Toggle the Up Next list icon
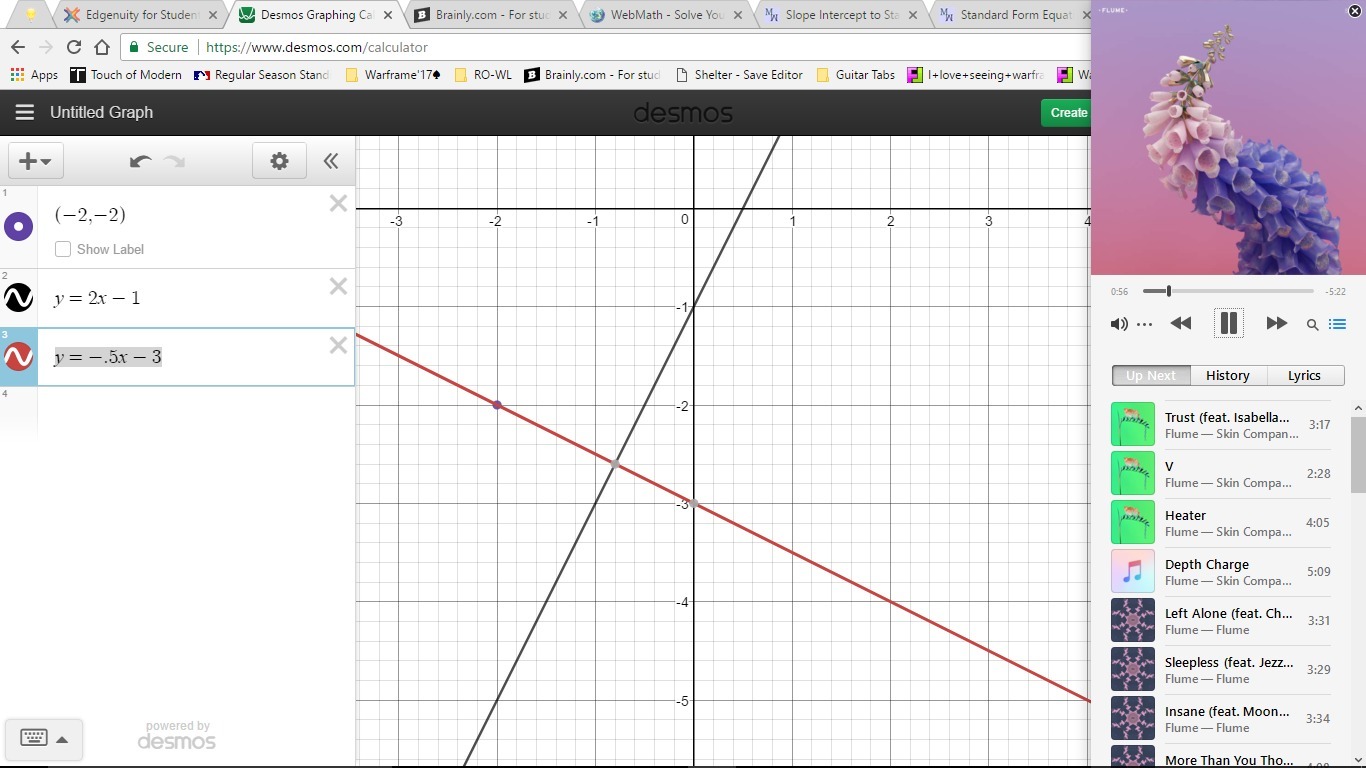This screenshot has height=768, width=1366. pyautogui.click(x=1338, y=324)
